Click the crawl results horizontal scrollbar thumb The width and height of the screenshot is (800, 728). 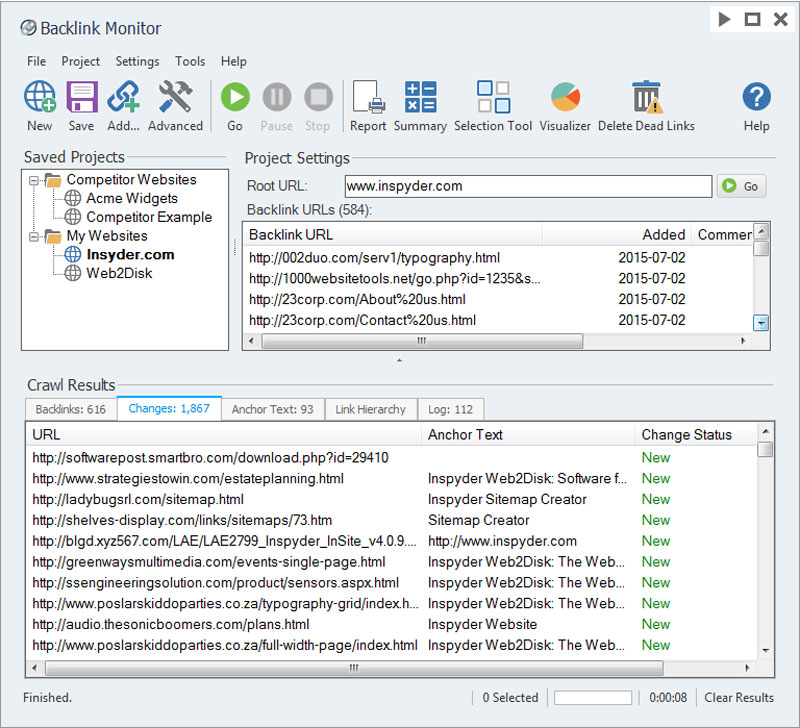(x=354, y=668)
